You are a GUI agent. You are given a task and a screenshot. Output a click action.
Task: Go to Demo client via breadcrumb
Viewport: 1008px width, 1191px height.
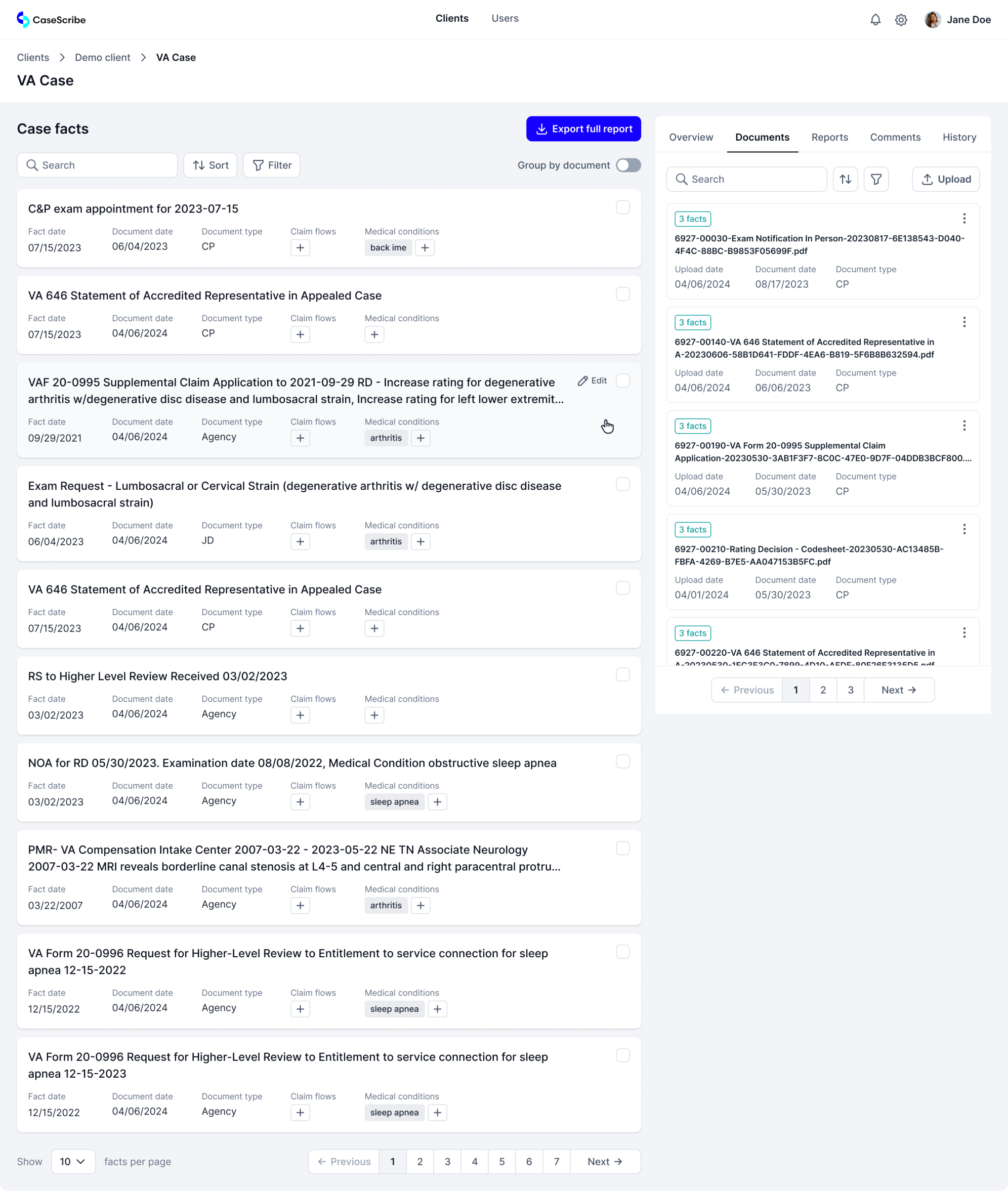point(102,57)
